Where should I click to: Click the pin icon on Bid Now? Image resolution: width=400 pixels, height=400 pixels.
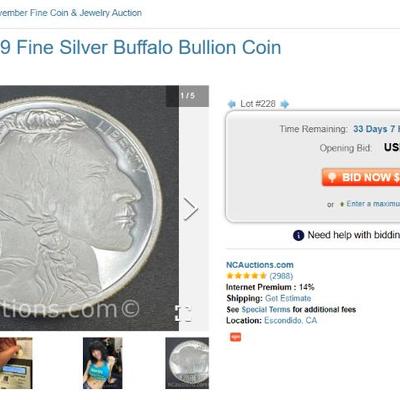pyautogui.click(x=332, y=177)
